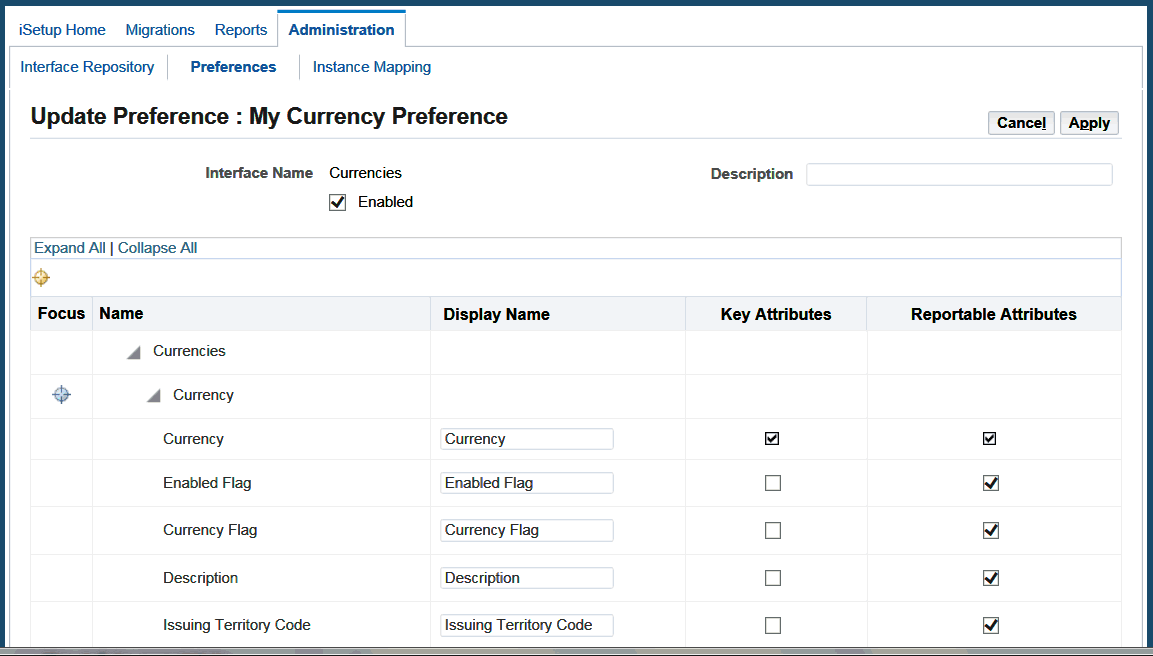The image size is (1153, 656).
Task: Click the Cancel button
Action: point(1021,123)
